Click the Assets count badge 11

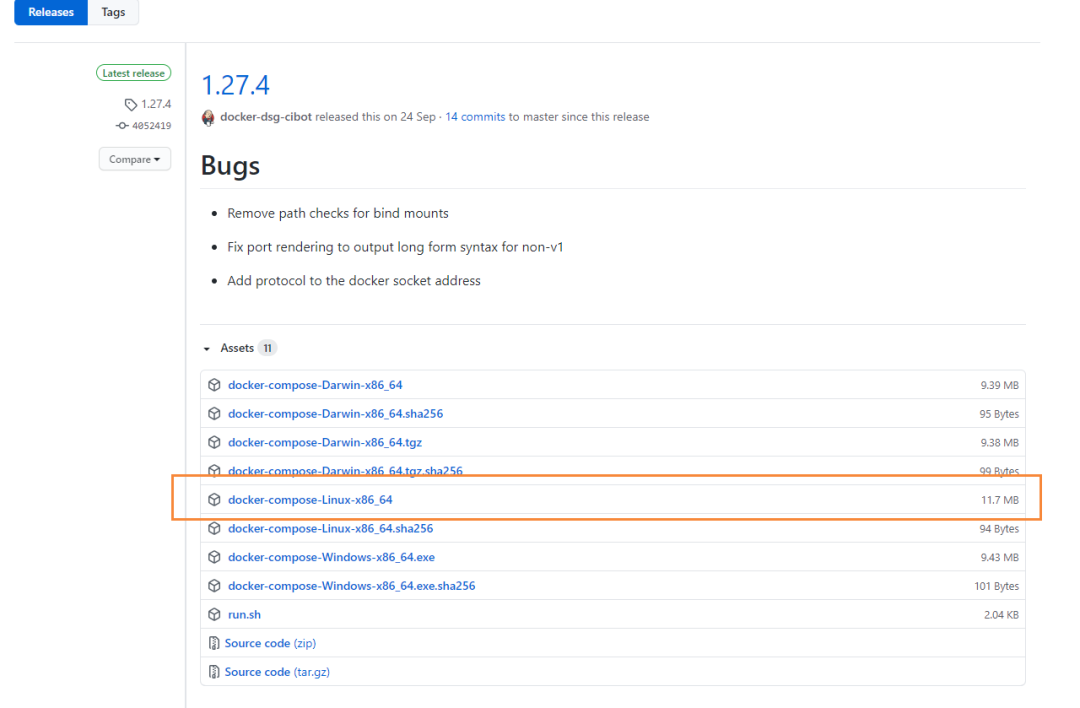click(x=267, y=348)
